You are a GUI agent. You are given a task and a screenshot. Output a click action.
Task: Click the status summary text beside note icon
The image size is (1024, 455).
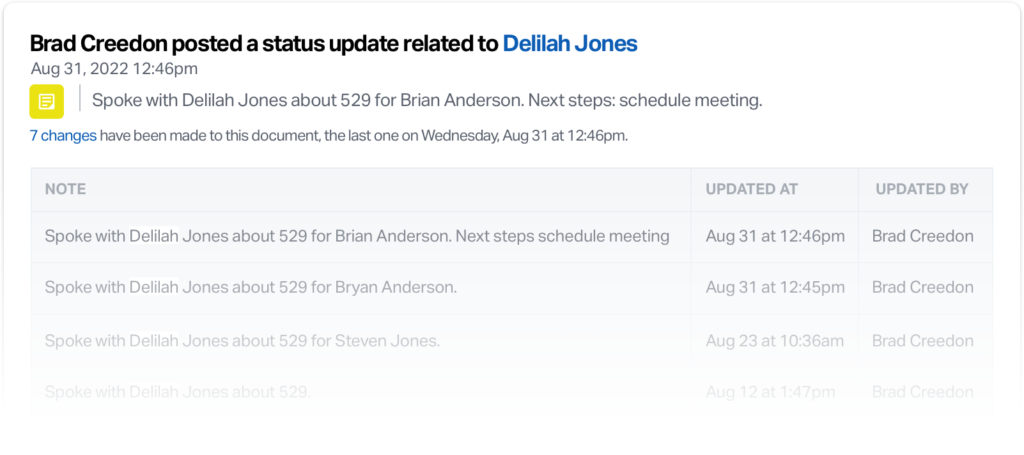[x=427, y=101]
